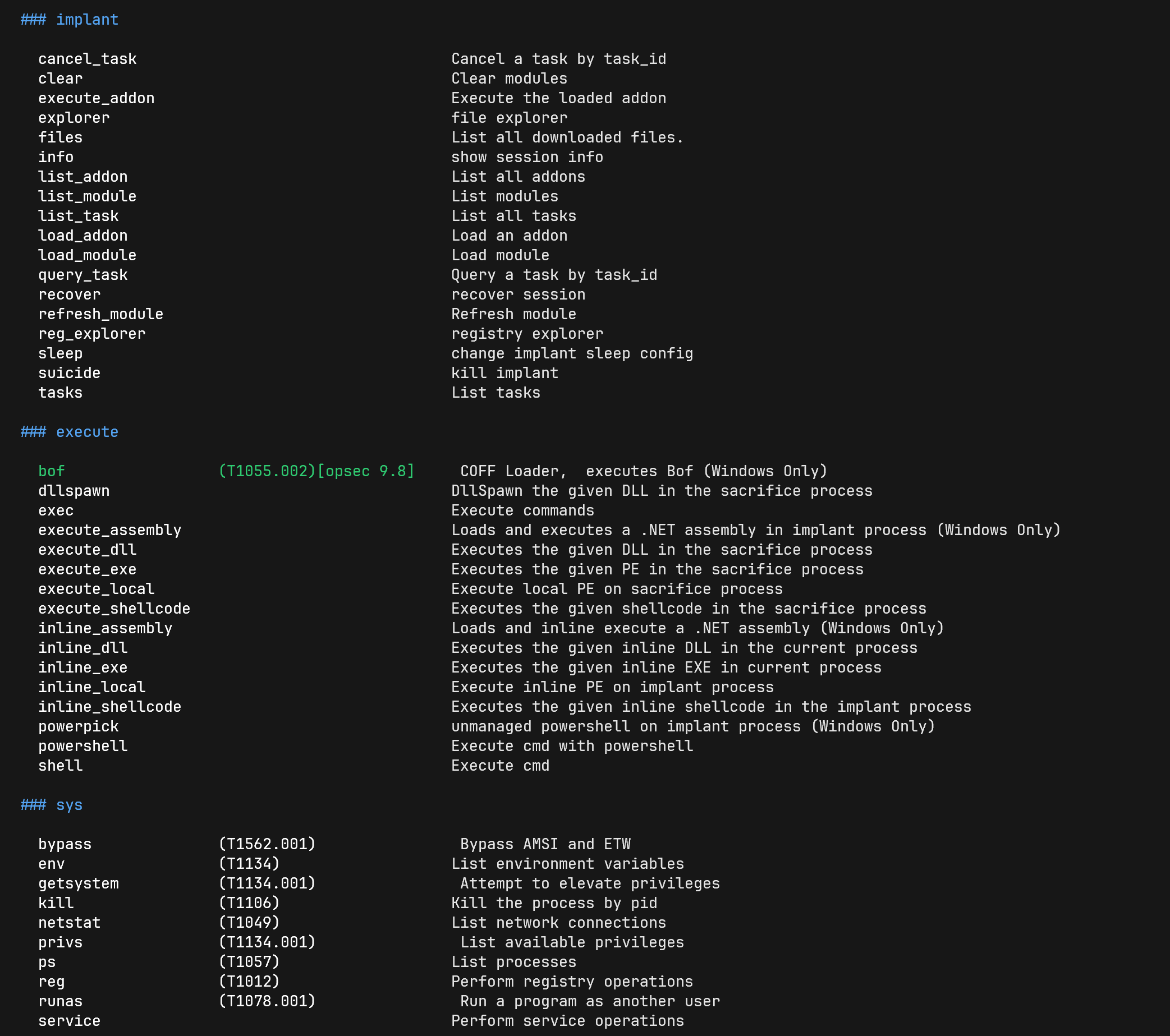Click the getsystem command name
Image resolution: width=1170 pixels, height=1036 pixels.
pos(79,884)
